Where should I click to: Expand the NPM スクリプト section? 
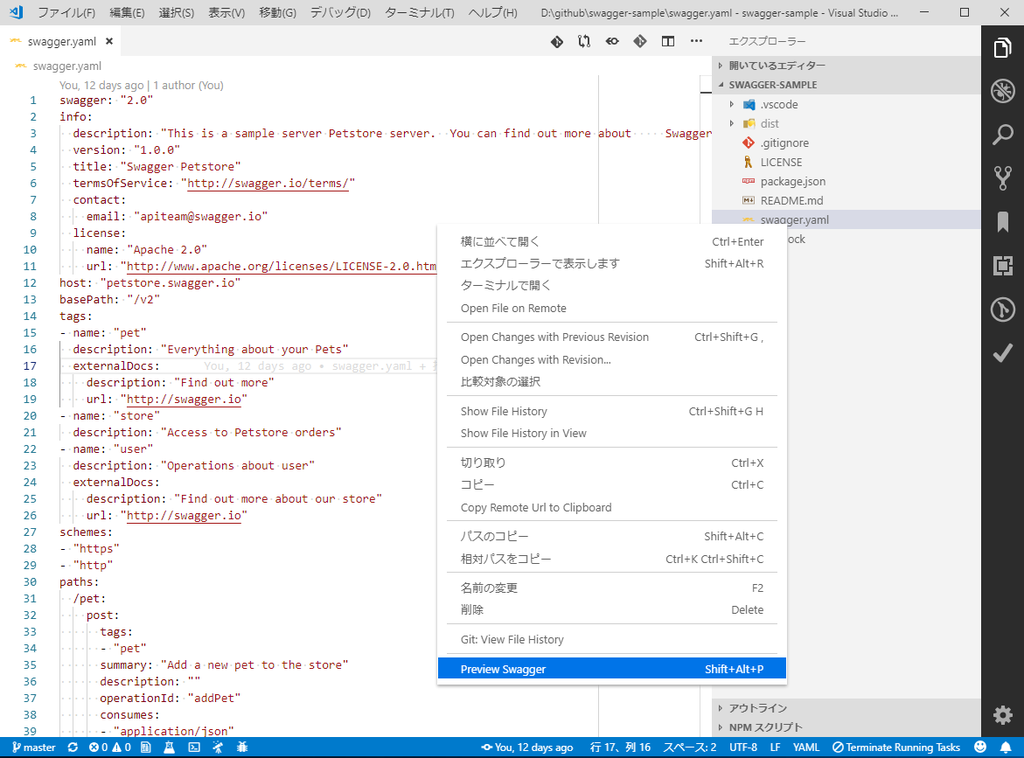pyautogui.click(x=846, y=727)
